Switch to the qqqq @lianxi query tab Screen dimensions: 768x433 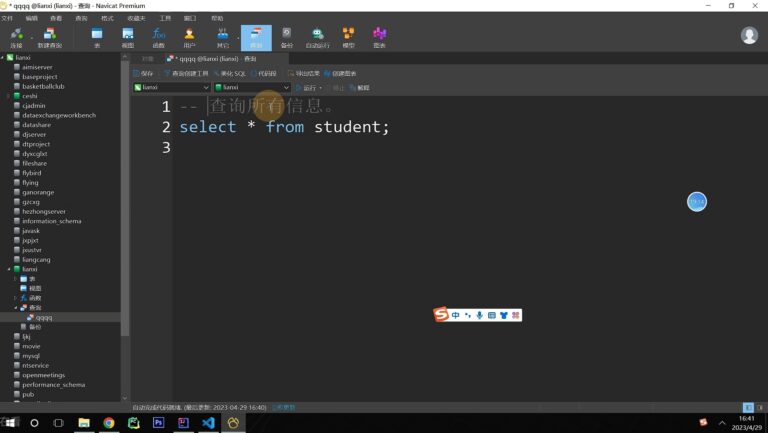click(x=216, y=59)
